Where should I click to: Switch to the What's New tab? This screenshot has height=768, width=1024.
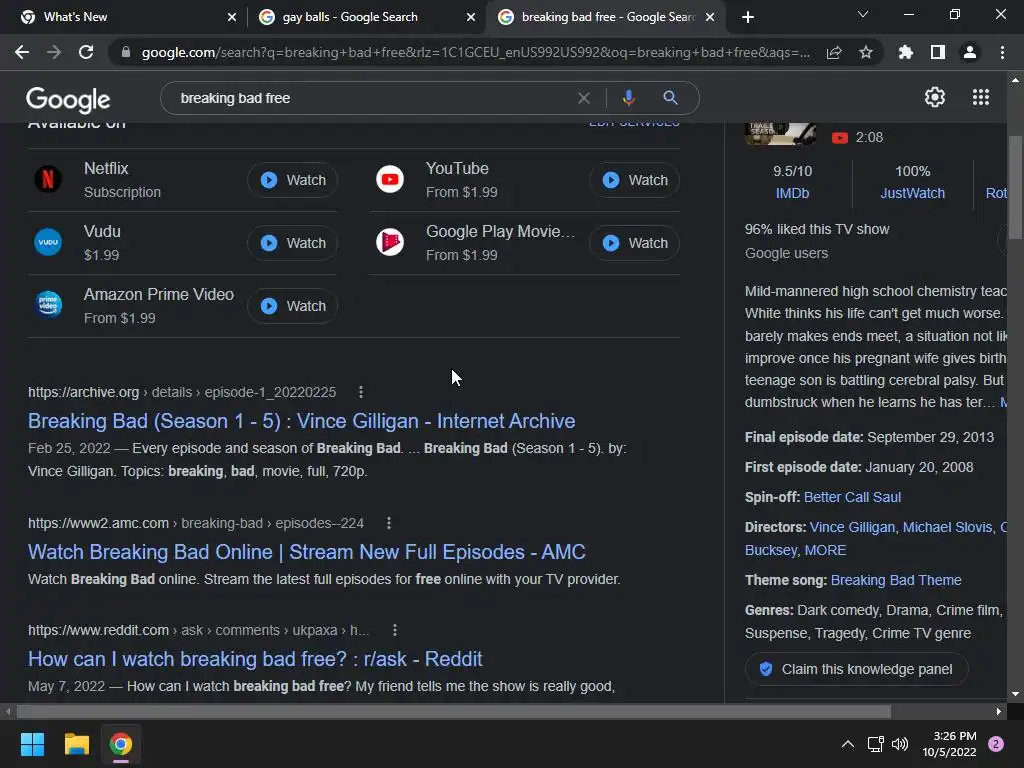pyautogui.click(x=124, y=17)
